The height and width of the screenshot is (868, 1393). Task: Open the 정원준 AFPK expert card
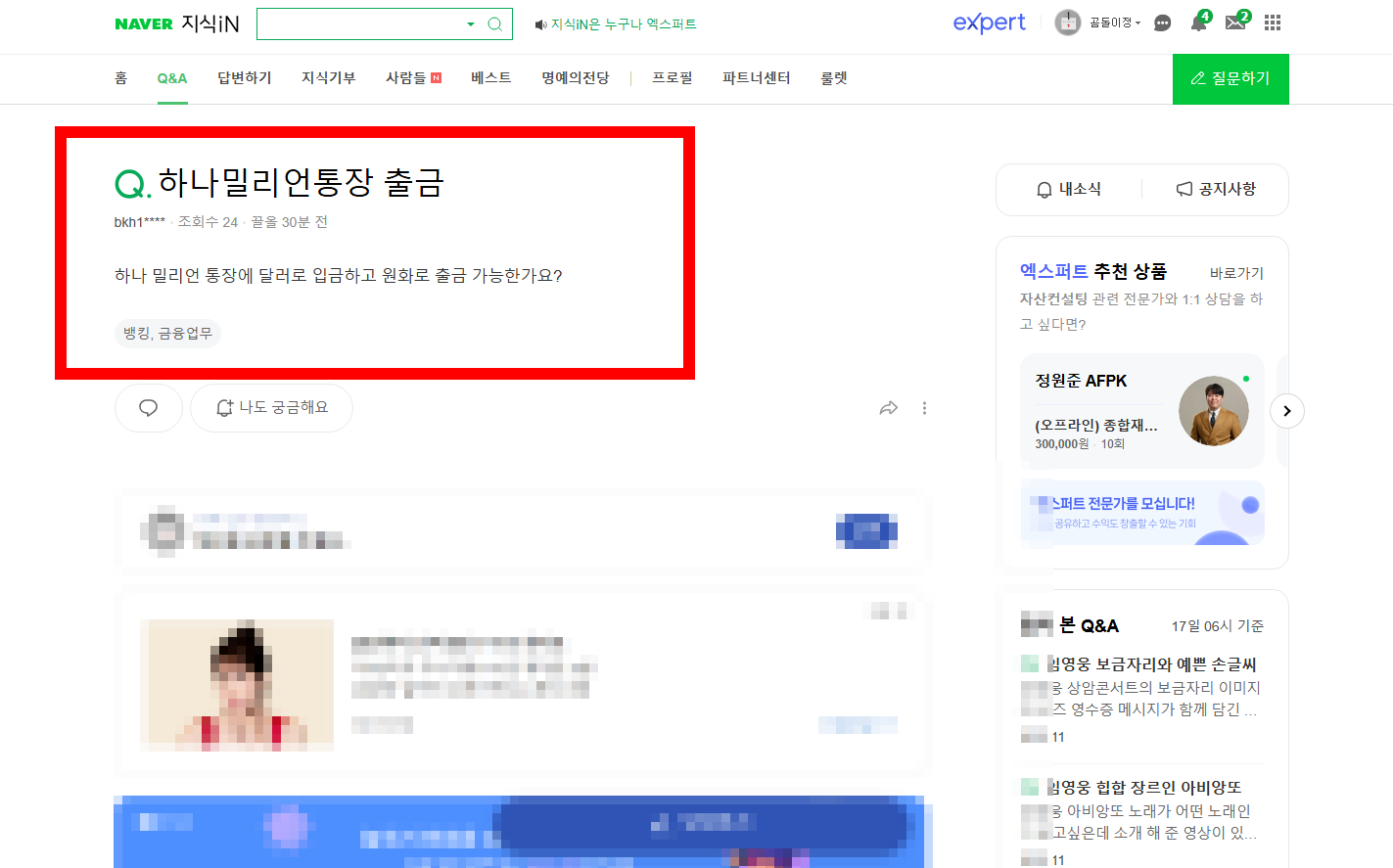[1142, 411]
